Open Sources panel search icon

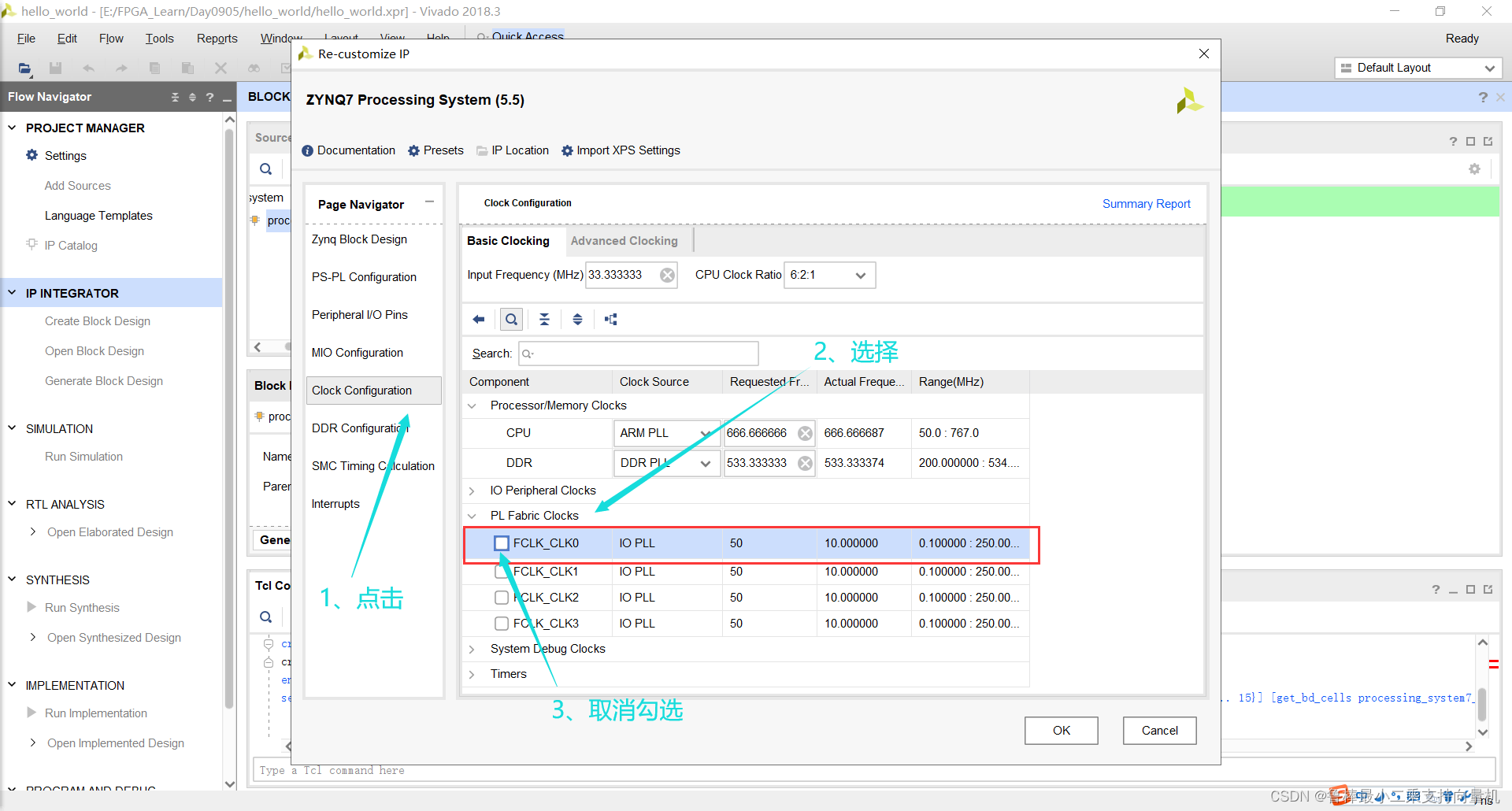click(266, 168)
